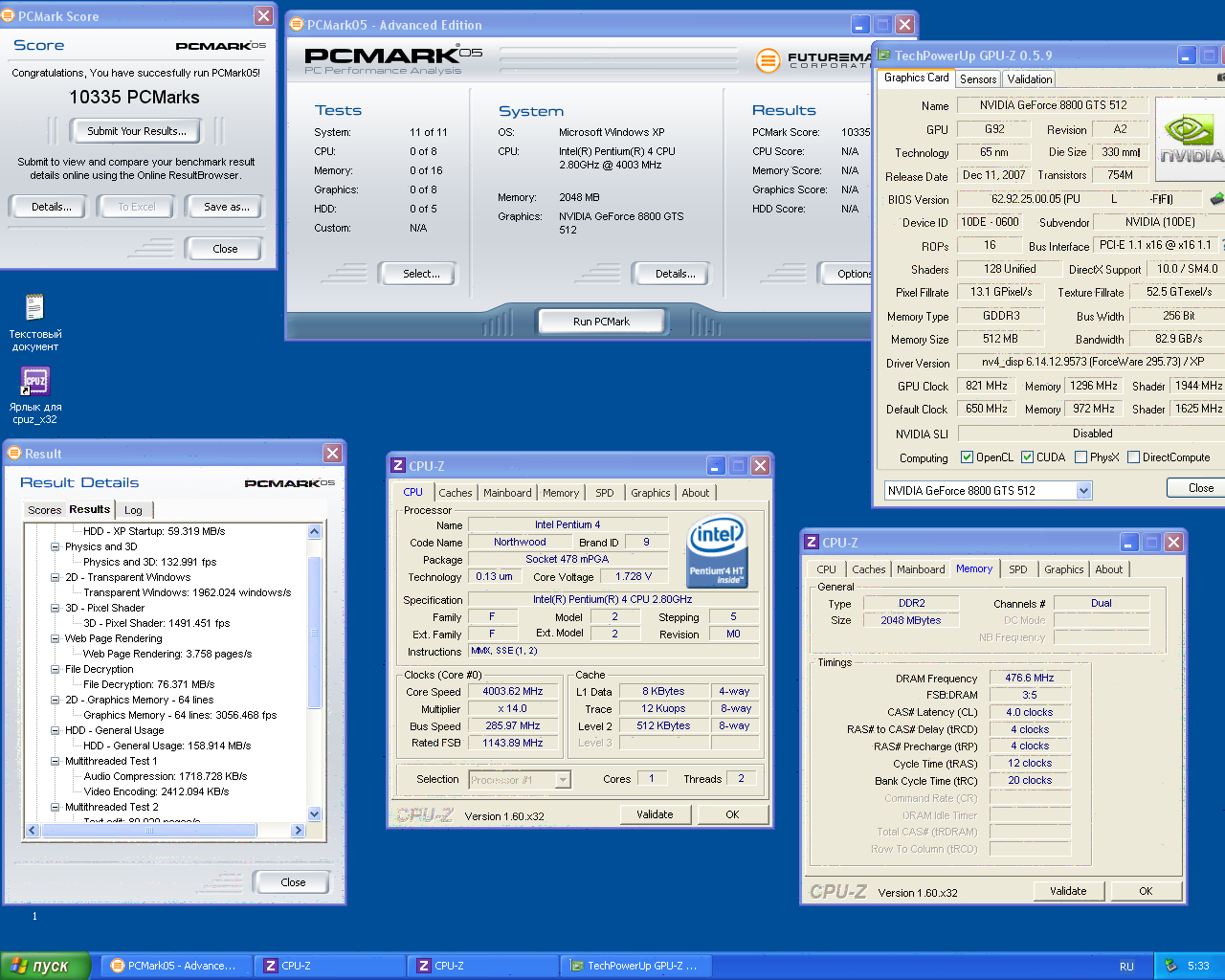Click results vertical scrollbar thumb
This screenshot has height=980, width=1225.
click(x=315, y=633)
